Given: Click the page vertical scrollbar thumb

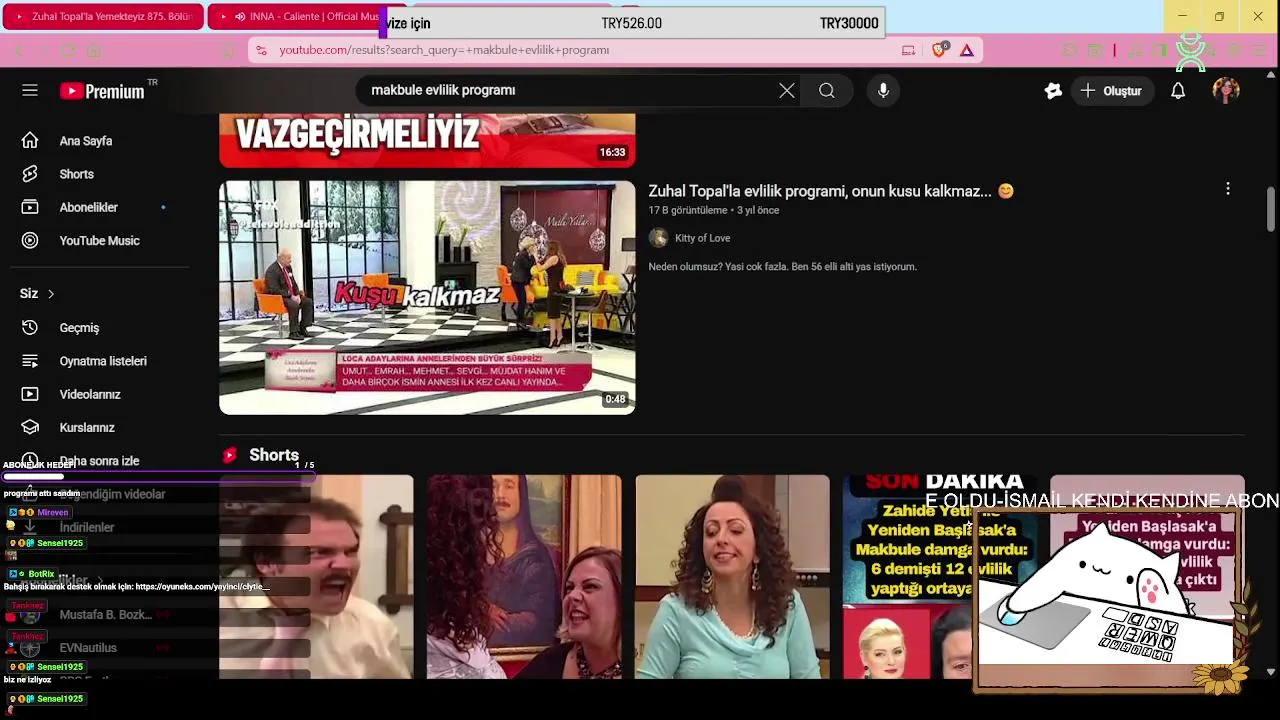Looking at the screenshot, I should [x=1271, y=208].
